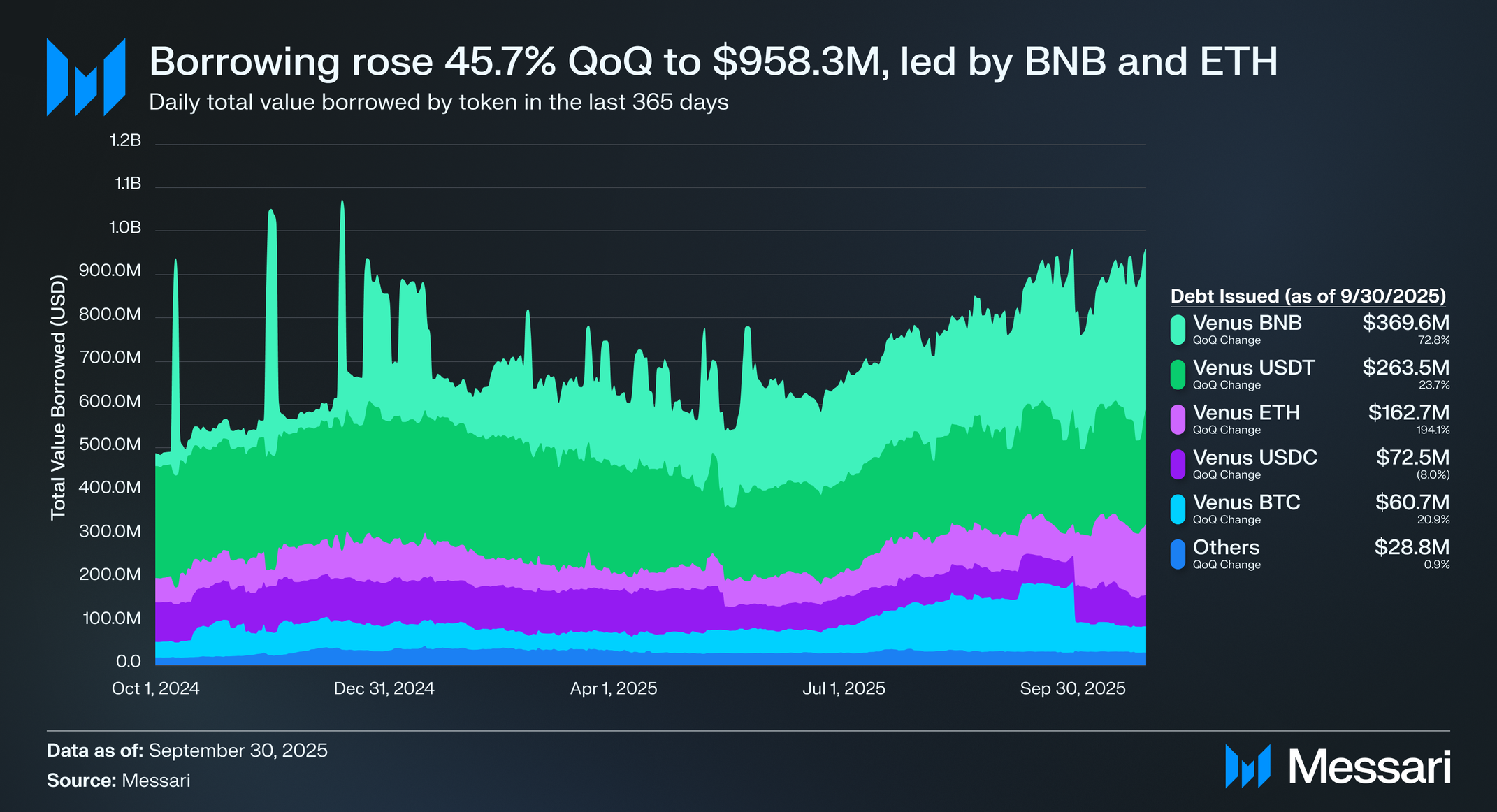
Task: Click the Messari wordmark at bottom right
Action: 1370,767
